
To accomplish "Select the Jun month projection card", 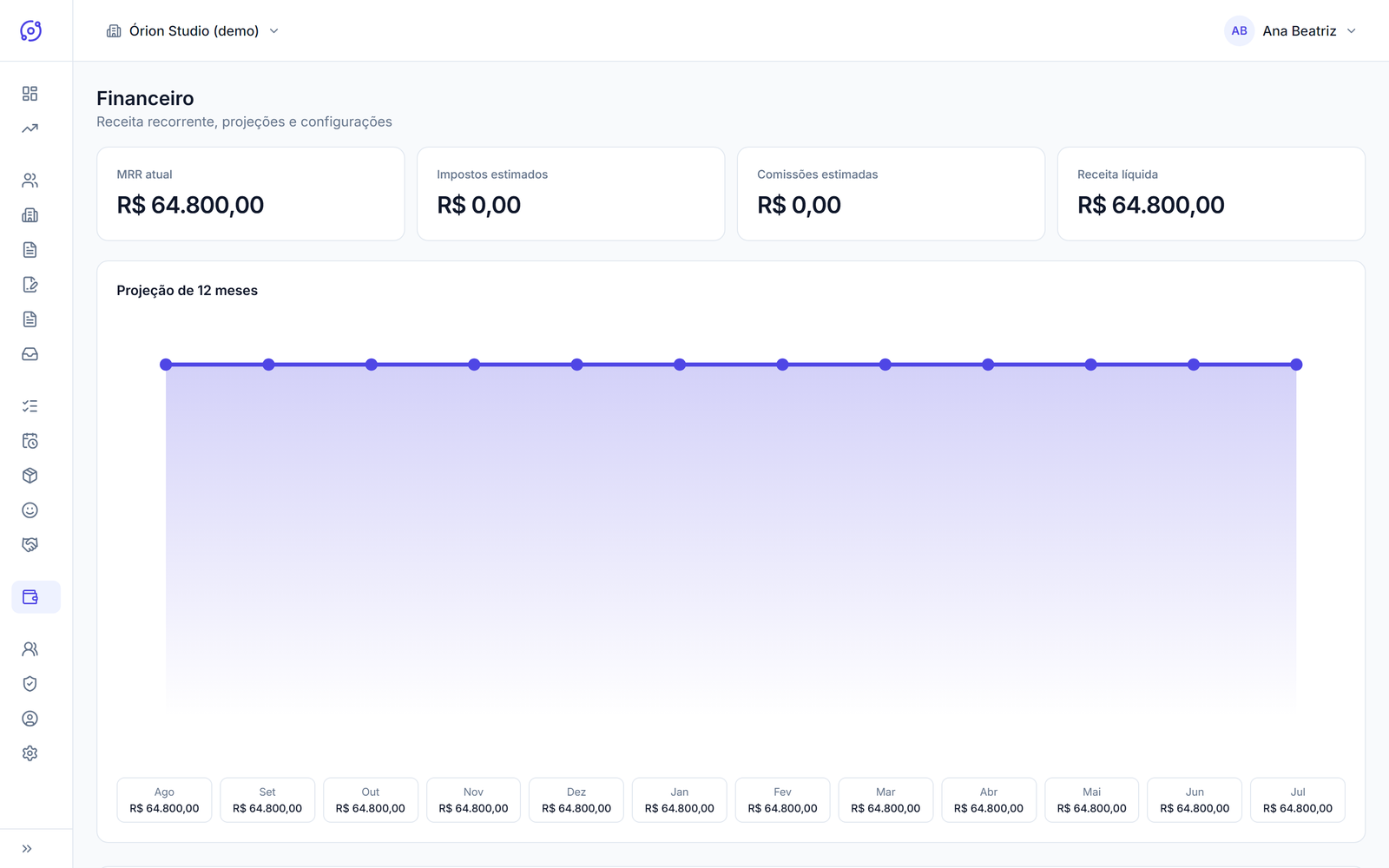I will [1195, 799].
